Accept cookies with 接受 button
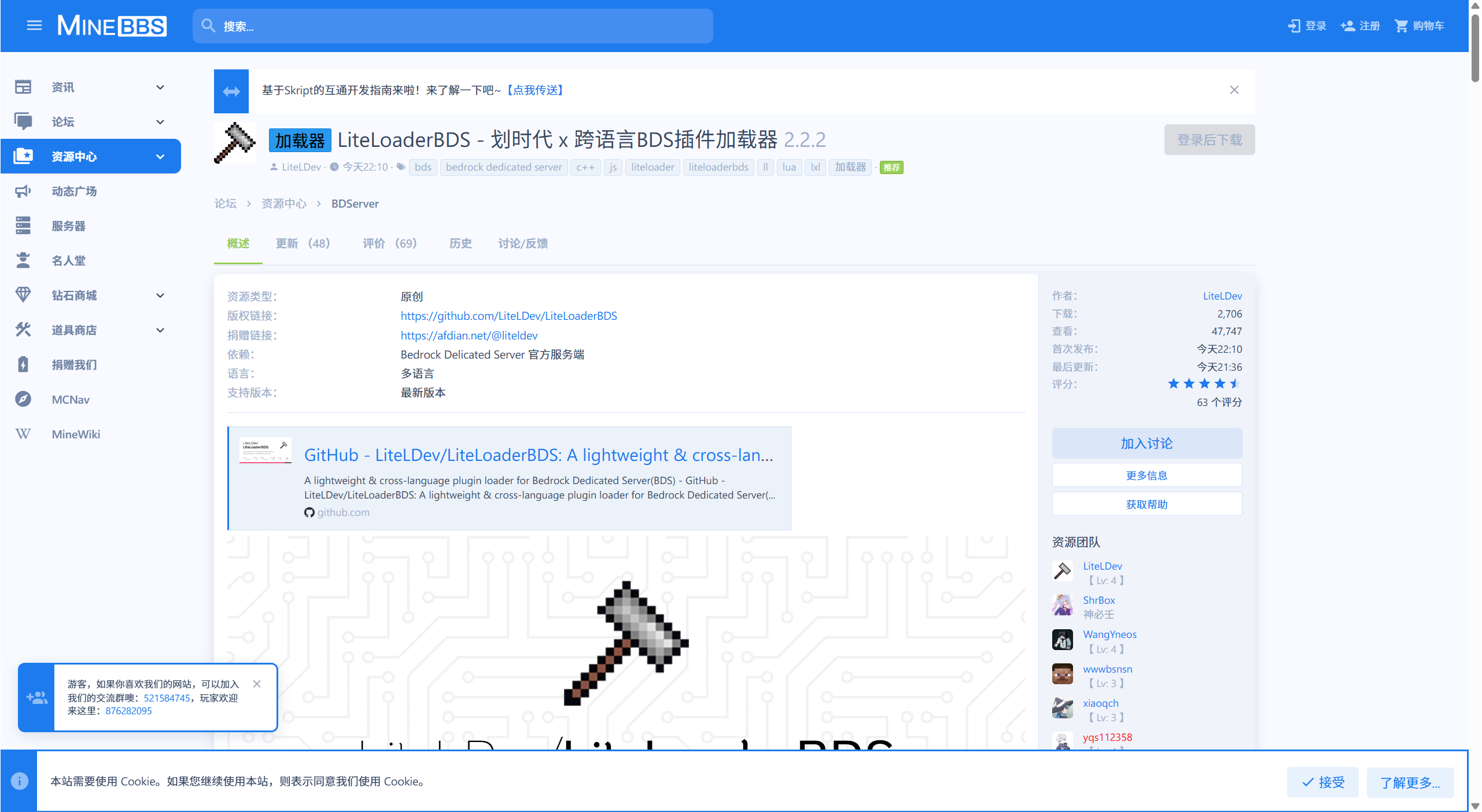This screenshot has width=1482, height=812. pyautogui.click(x=1323, y=783)
